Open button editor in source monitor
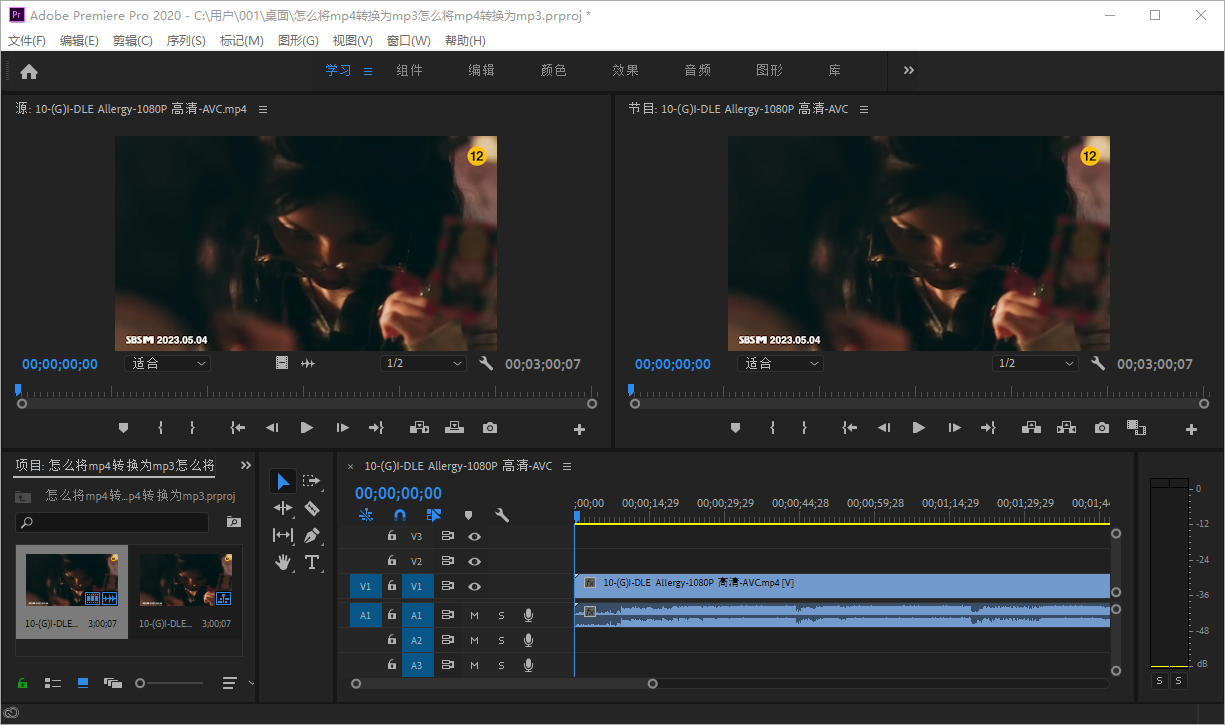Image resolution: width=1225 pixels, height=725 pixels. click(x=579, y=430)
